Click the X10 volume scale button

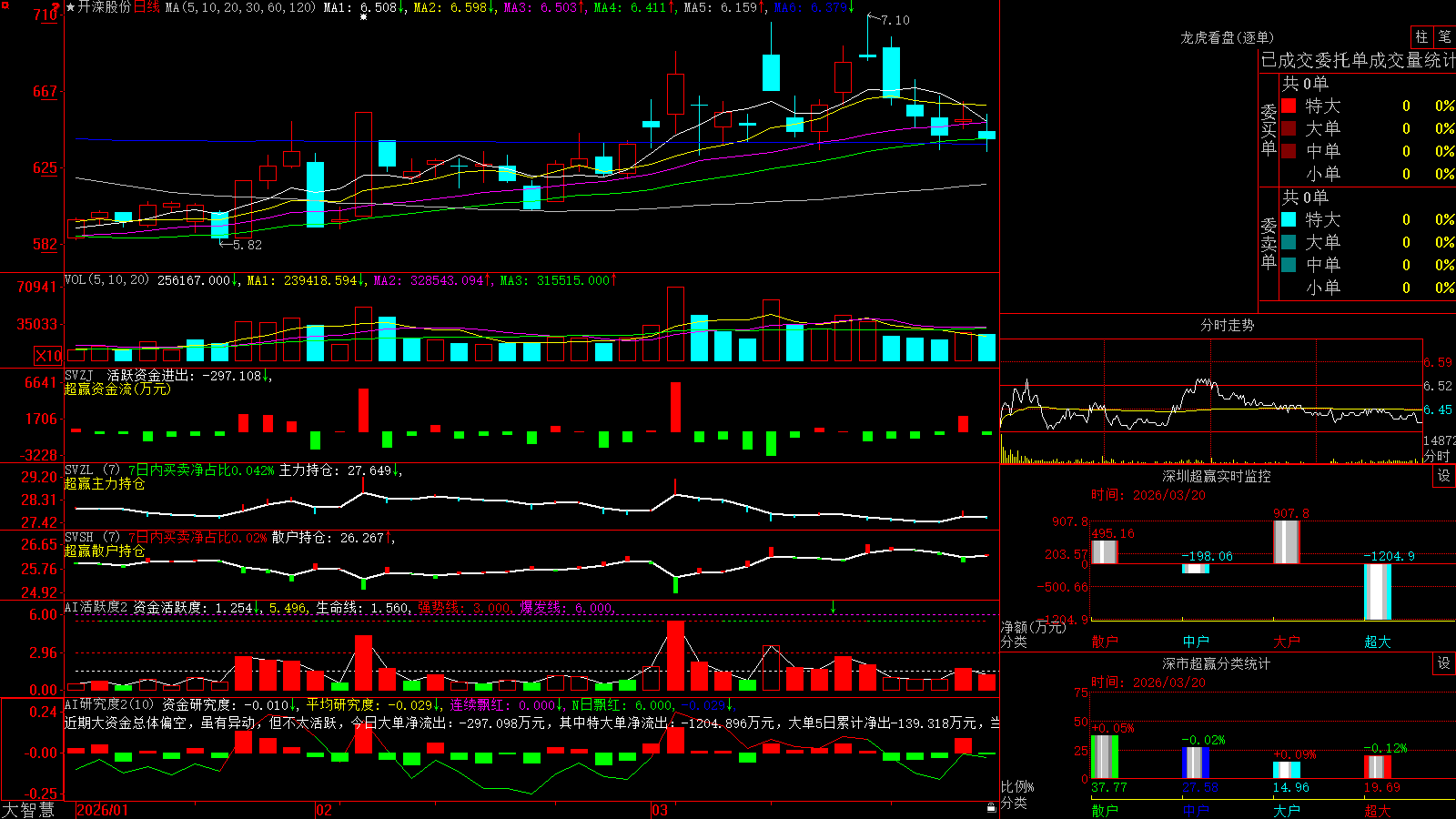tap(48, 356)
